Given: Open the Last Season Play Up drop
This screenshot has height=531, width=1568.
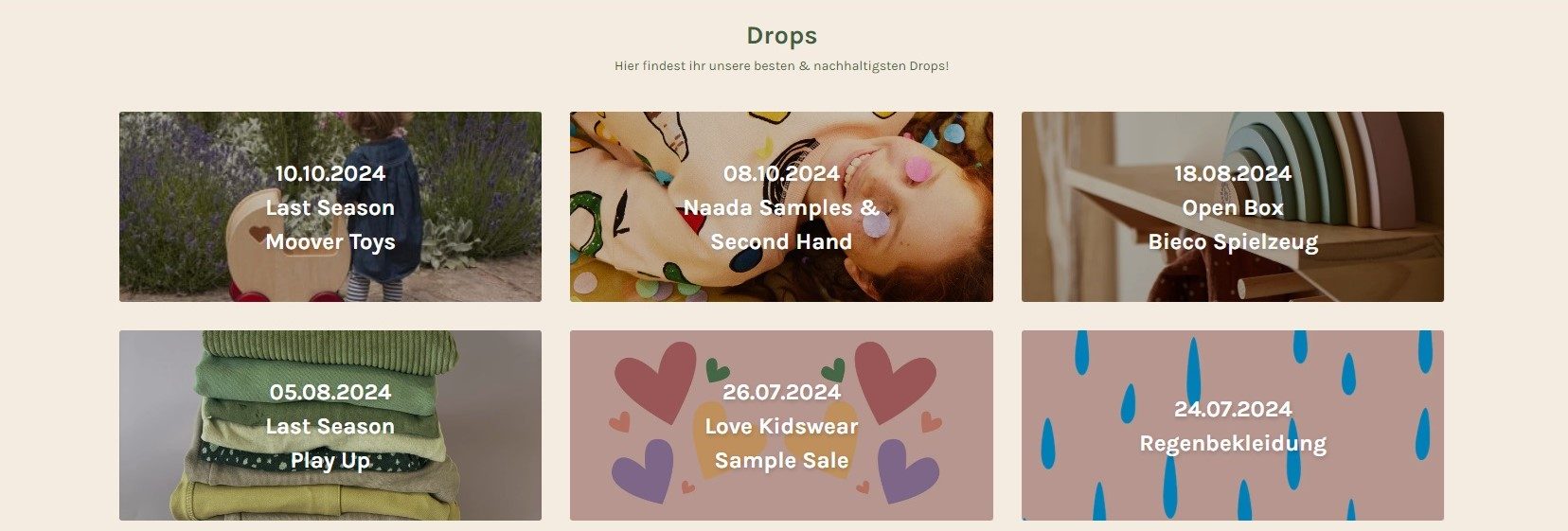Looking at the screenshot, I should click(x=330, y=443).
